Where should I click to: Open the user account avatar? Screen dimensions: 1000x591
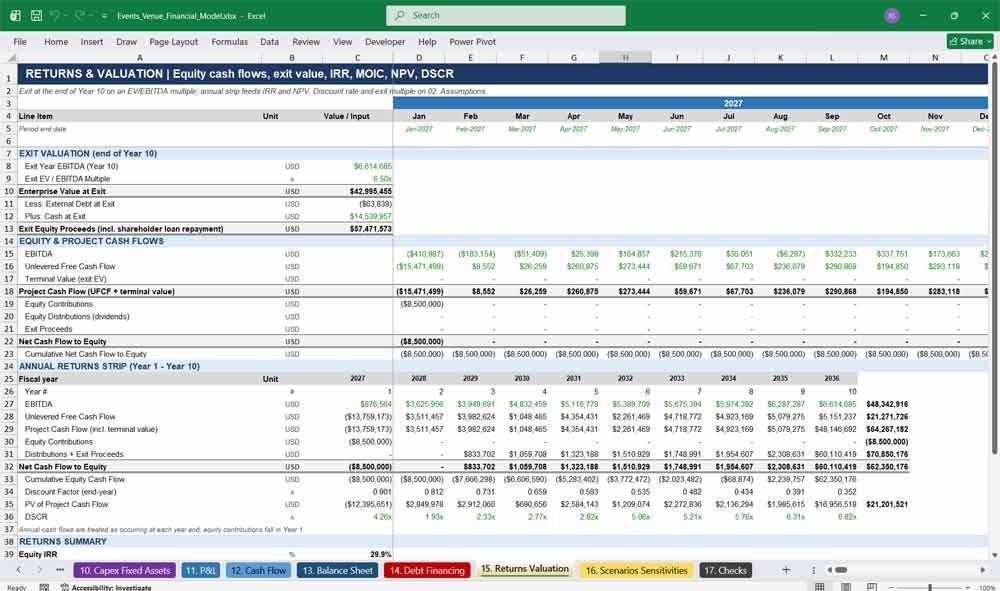[x=892, y=15]
